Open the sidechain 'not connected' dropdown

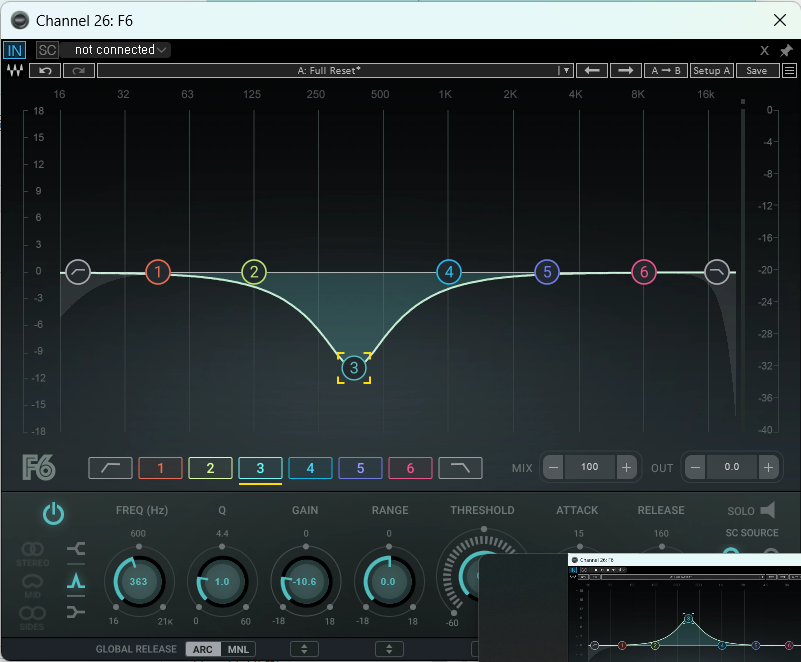115,50
